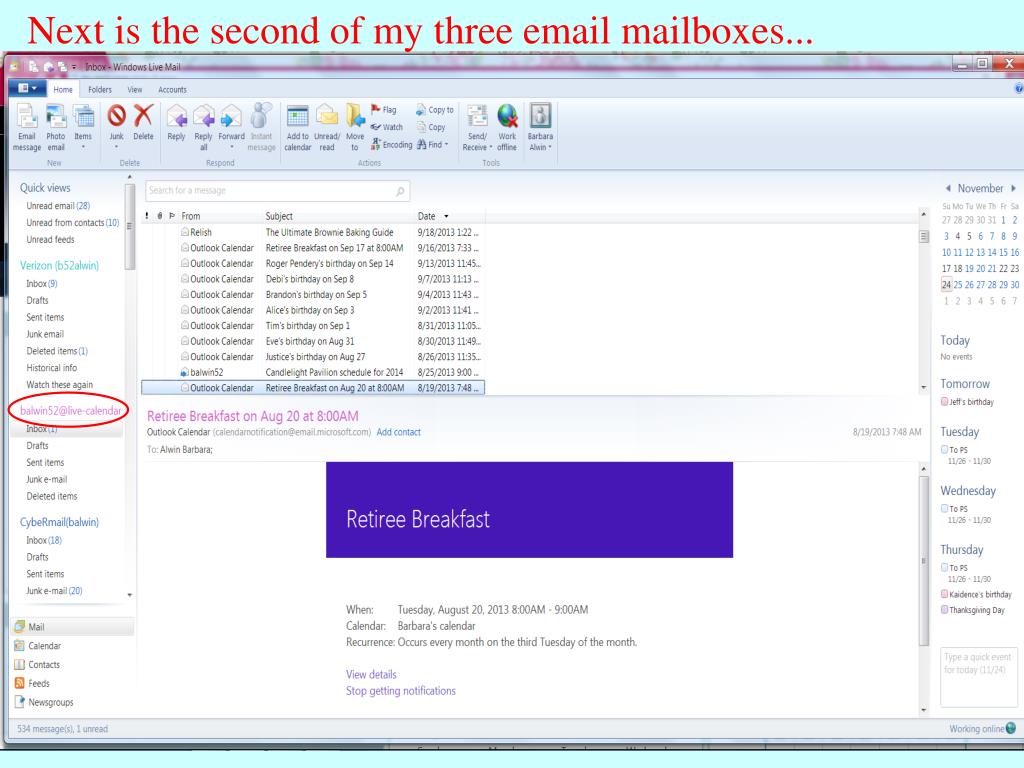Go to next month in calendar
This screenshot has height=768, width=1024.
click(x=1014, y=188)
